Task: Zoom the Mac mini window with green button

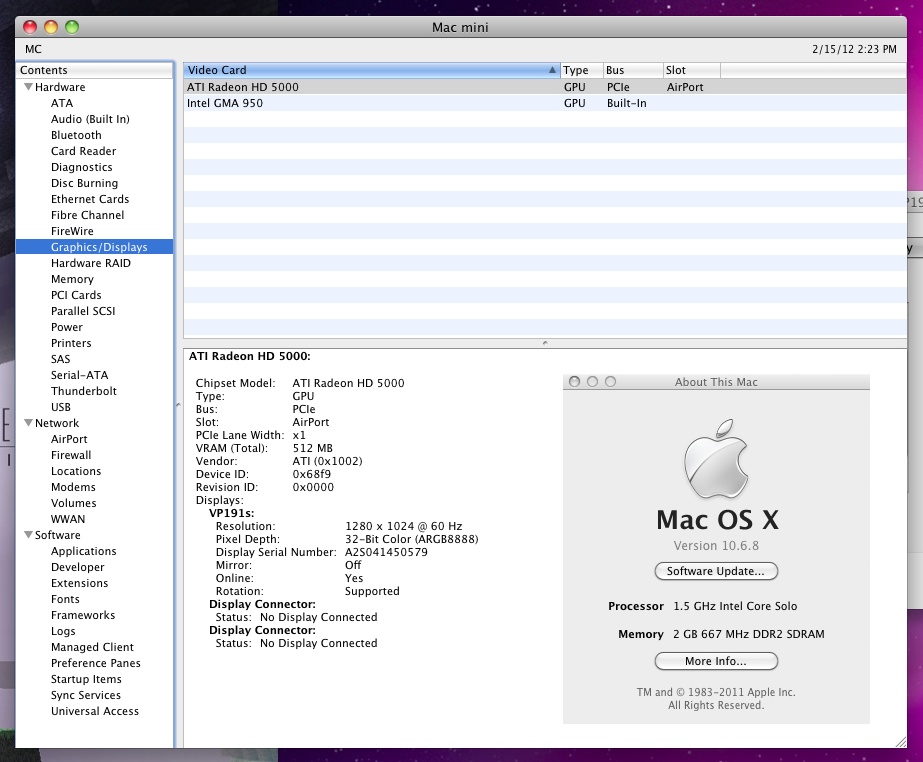Action: click(x=72, y=27)
